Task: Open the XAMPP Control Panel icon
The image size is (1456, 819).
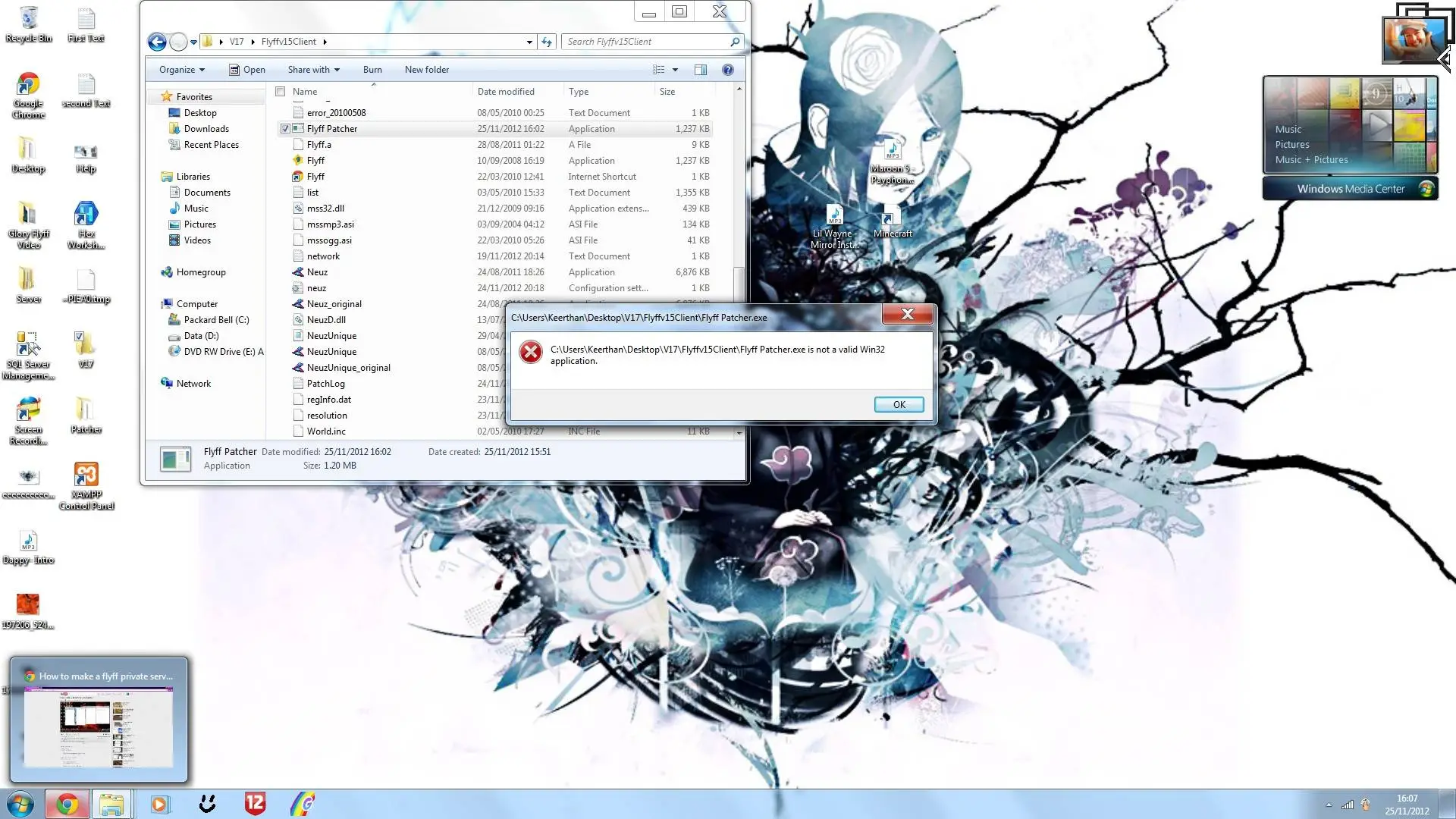Action: 86,486
